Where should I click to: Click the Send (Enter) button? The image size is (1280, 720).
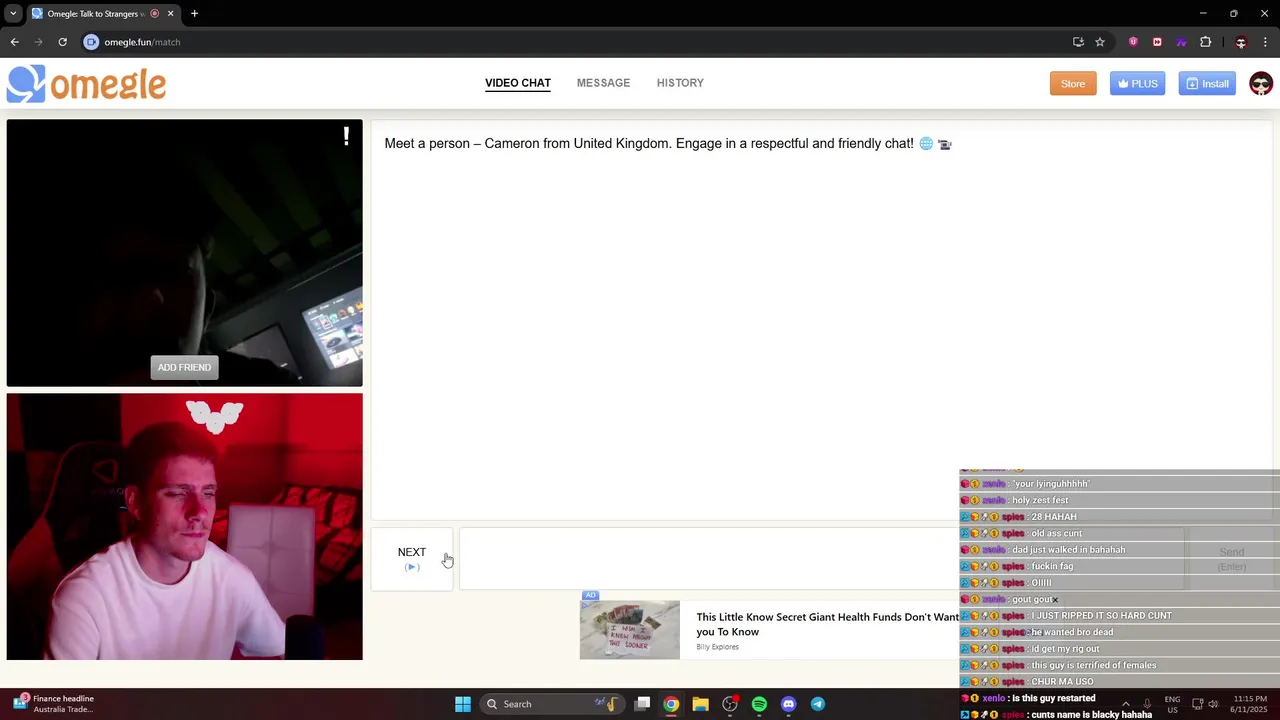pyautogui.click(x=1231, y=559)
